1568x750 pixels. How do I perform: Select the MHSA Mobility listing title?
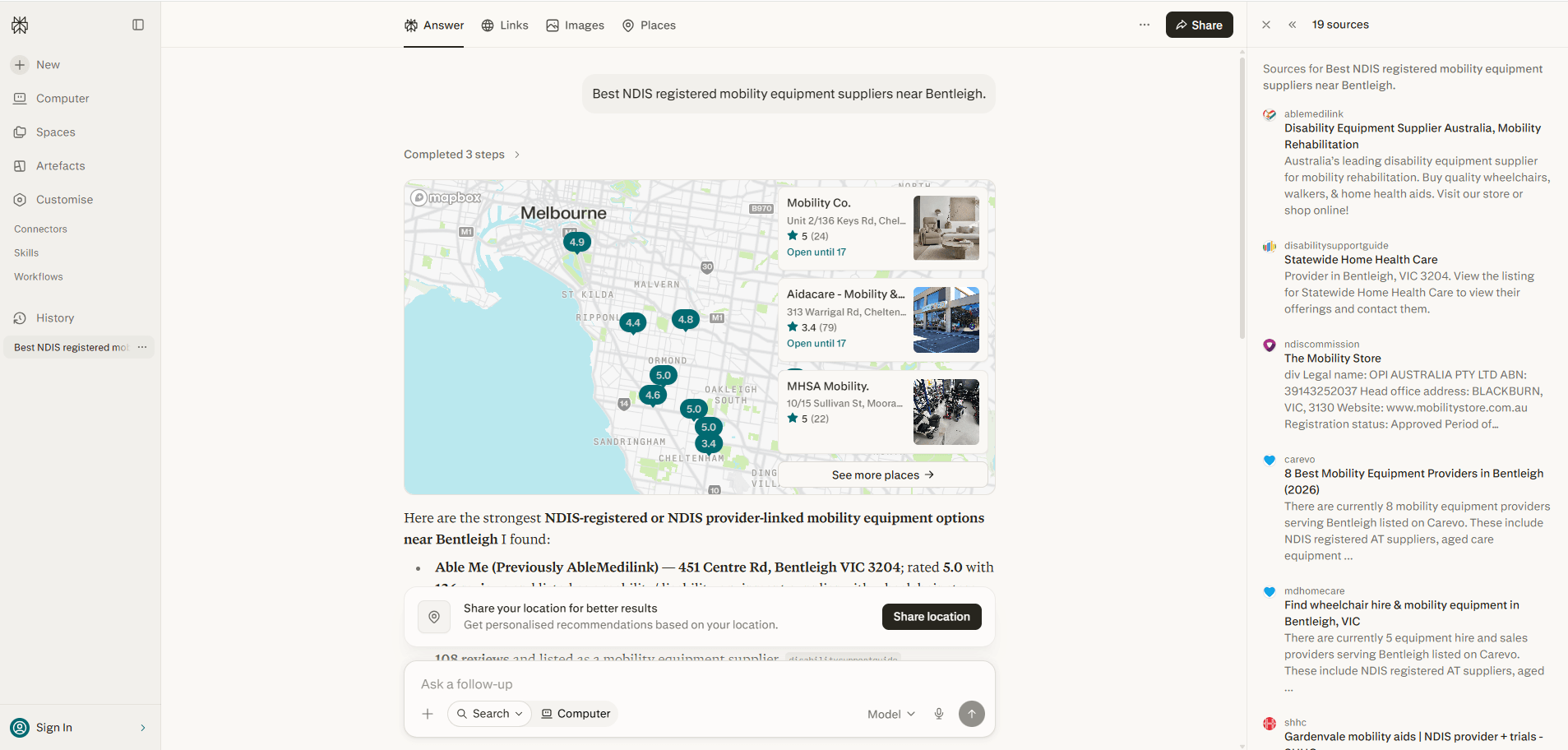827,387
